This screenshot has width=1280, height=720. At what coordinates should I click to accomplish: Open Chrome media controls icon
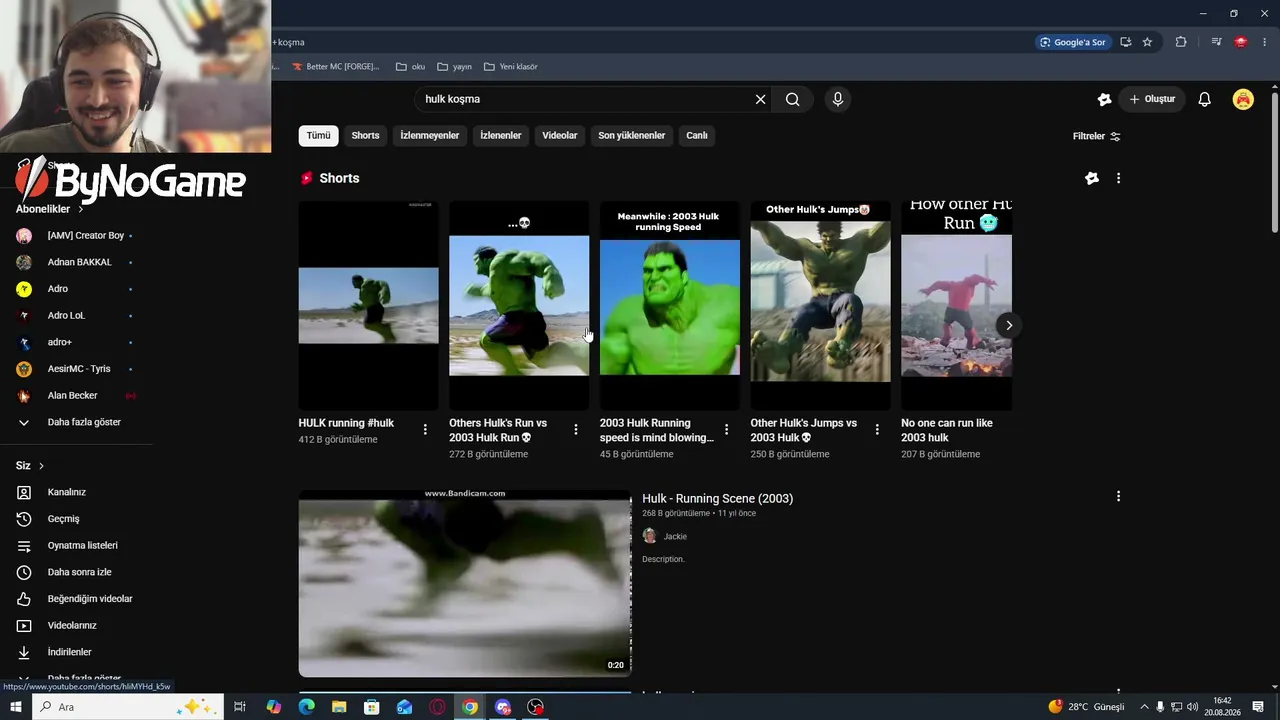(1216, 42)
